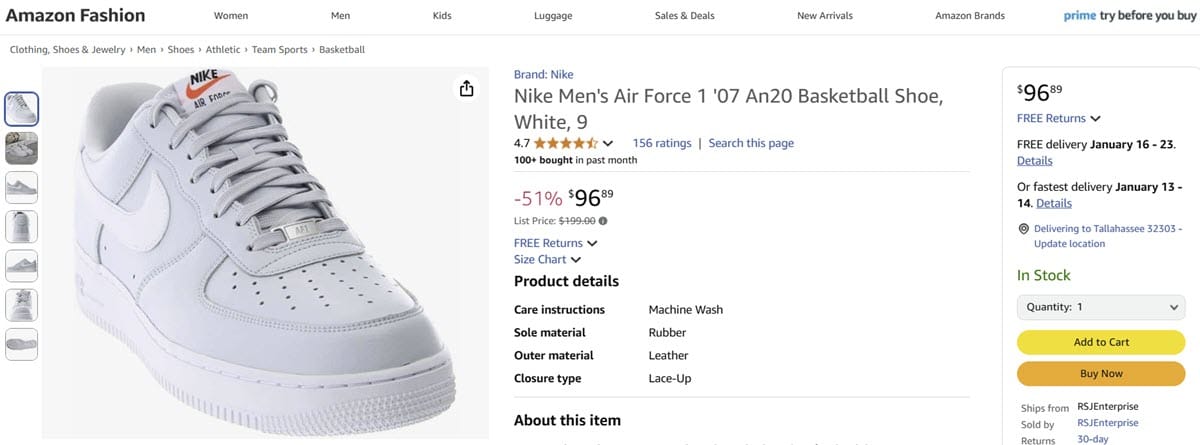Expand the Size Chart chevron
The width and height of the screenshot is (1200, 445).
click(576, 260)
